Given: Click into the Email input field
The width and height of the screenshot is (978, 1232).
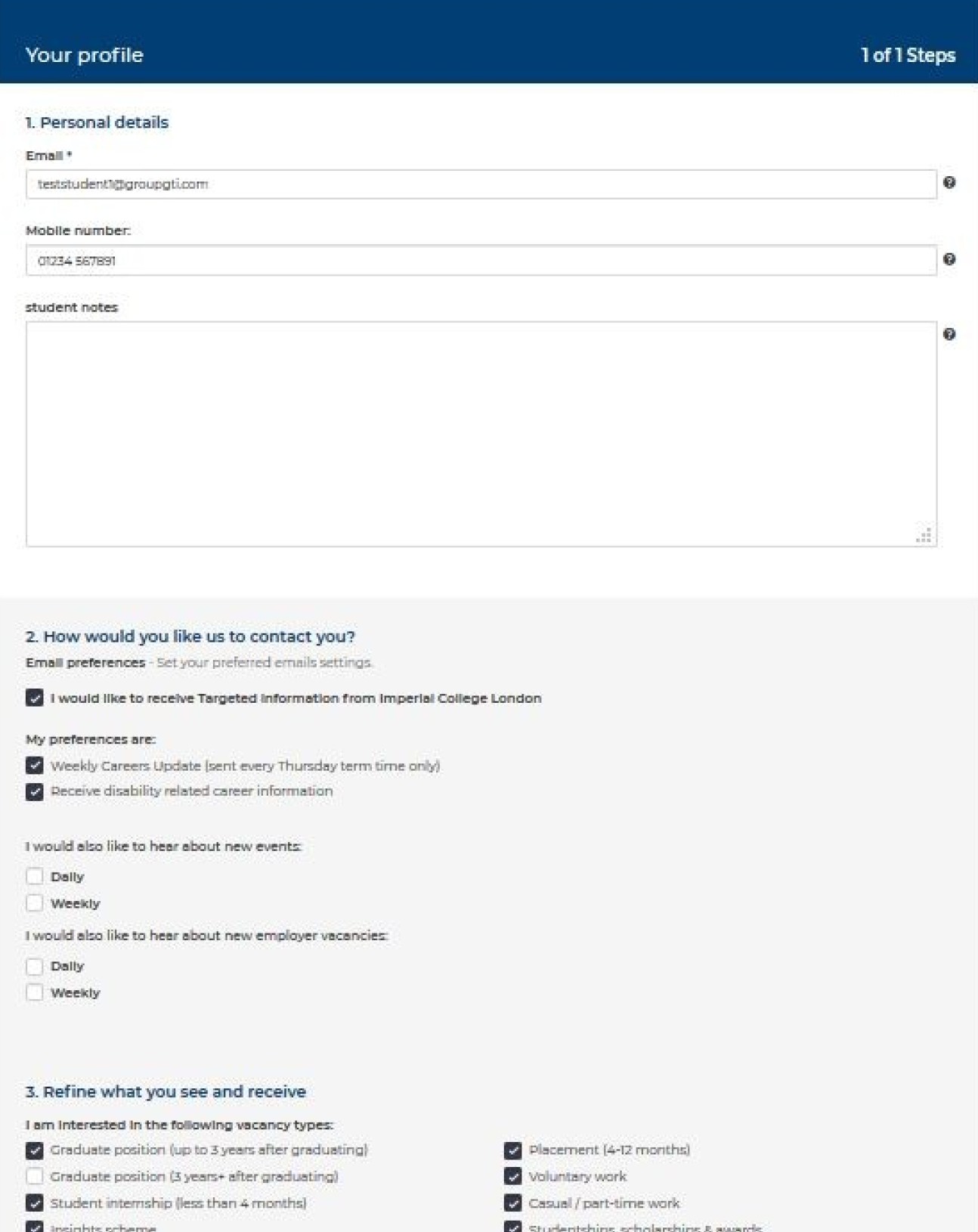Looking at the screenshot, I should tap(481, 184).
